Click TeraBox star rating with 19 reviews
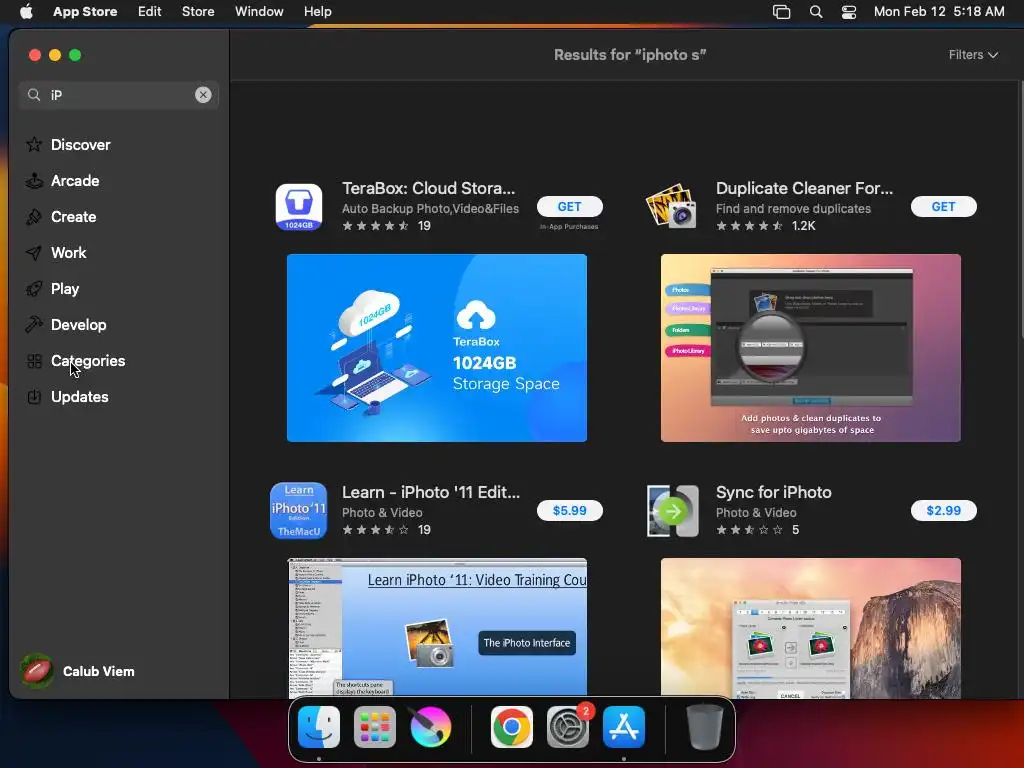This screenshot has width=1024, height=768. (x=387, y=226)
